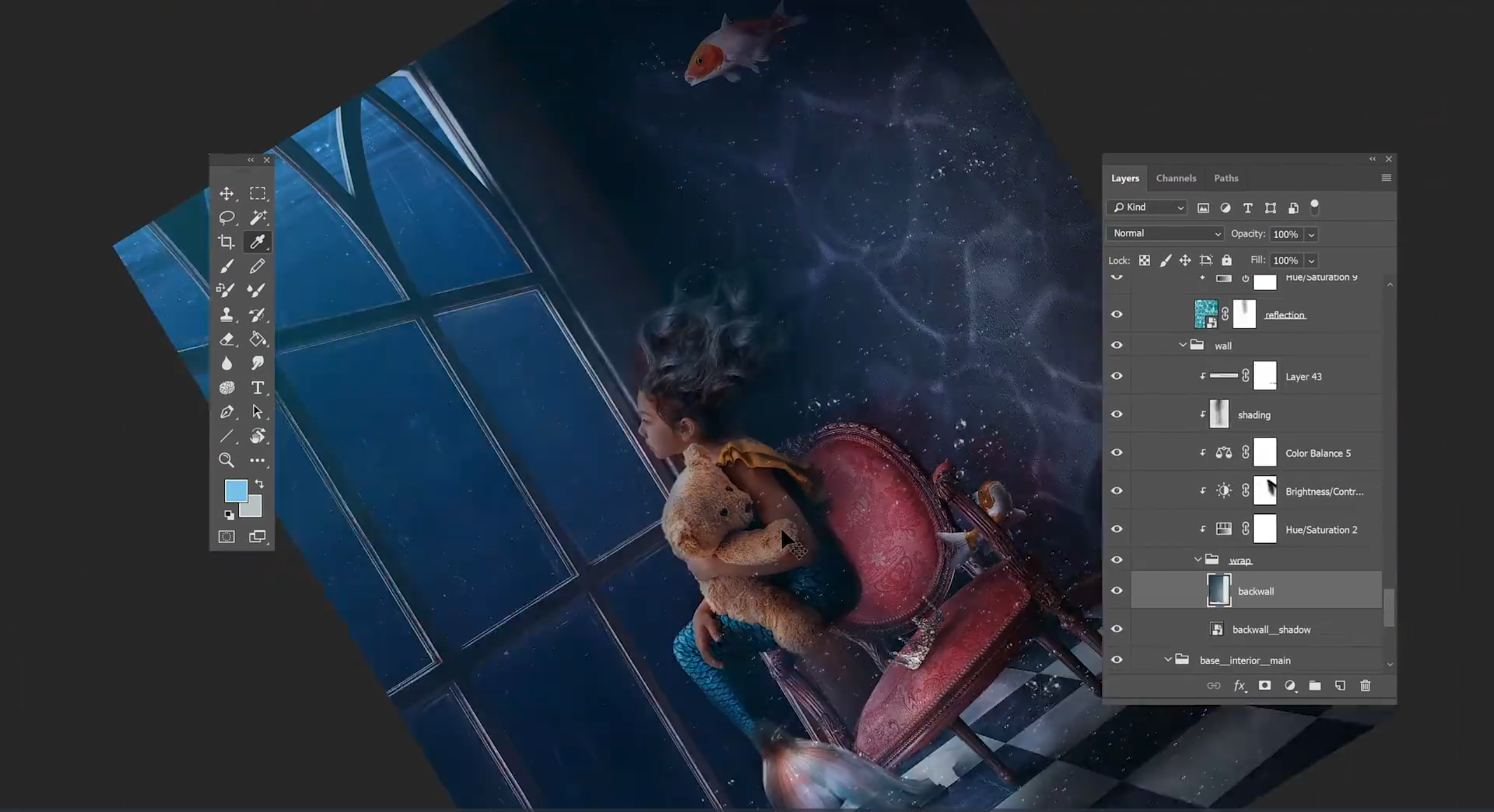Collapse the wrap group
The height and width of the screenshot is (812, 1494).
tap(1198, 560)
